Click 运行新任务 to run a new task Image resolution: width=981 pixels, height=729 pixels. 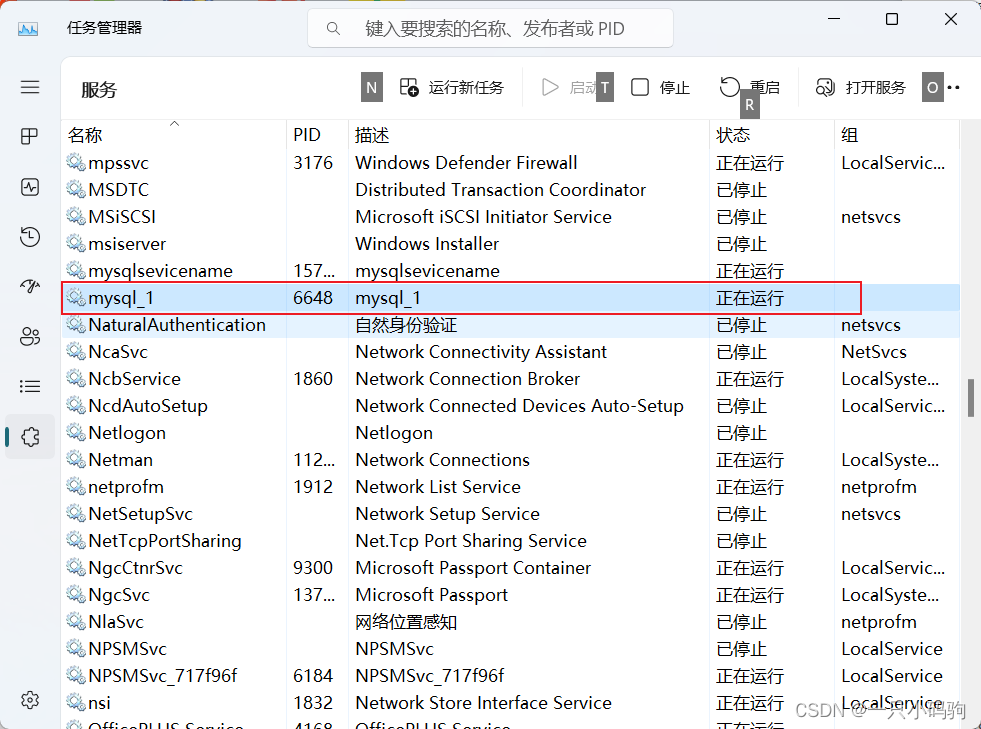(x=452, y=88)
